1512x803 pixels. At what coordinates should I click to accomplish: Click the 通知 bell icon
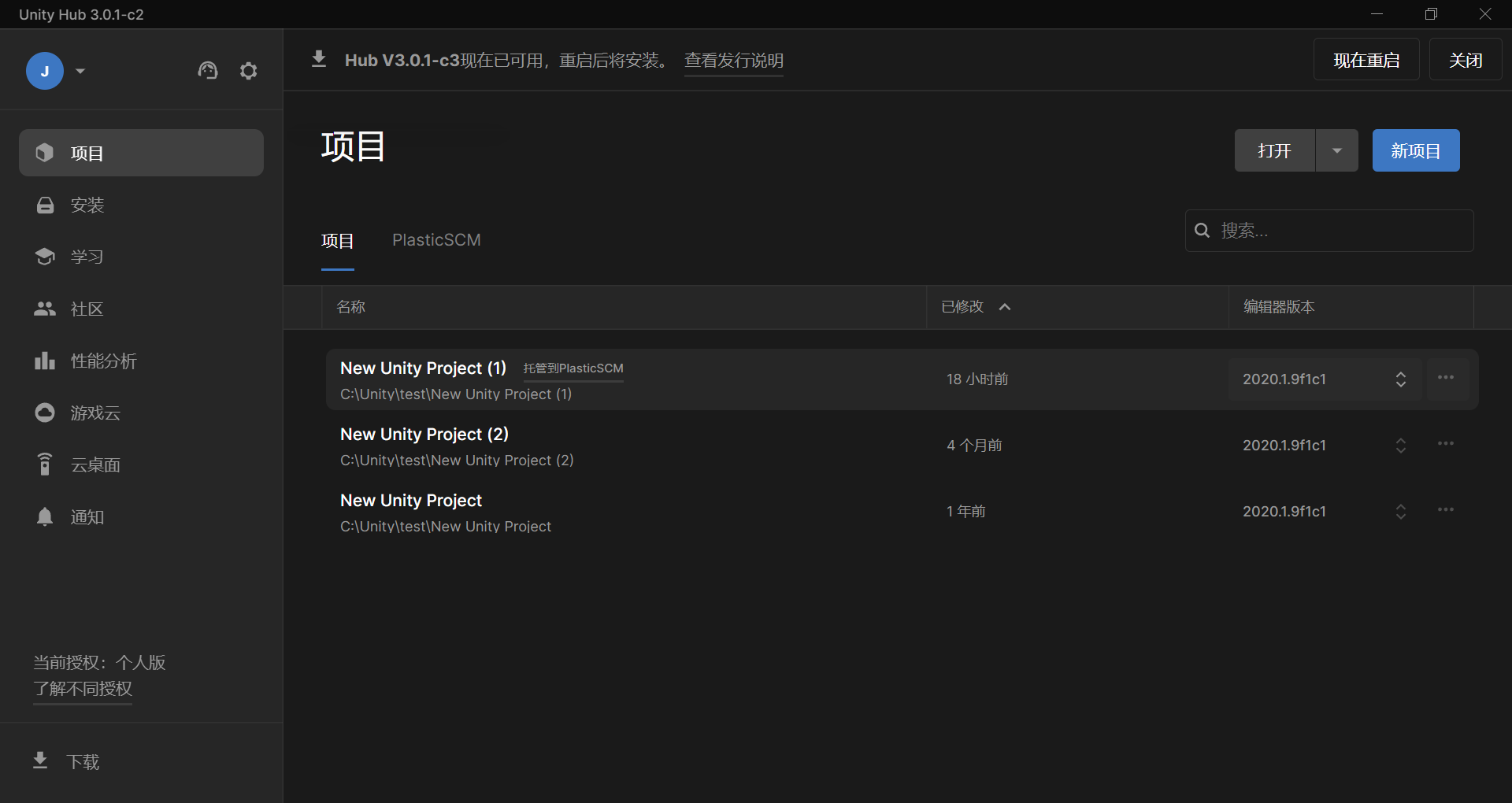(45, 516)
